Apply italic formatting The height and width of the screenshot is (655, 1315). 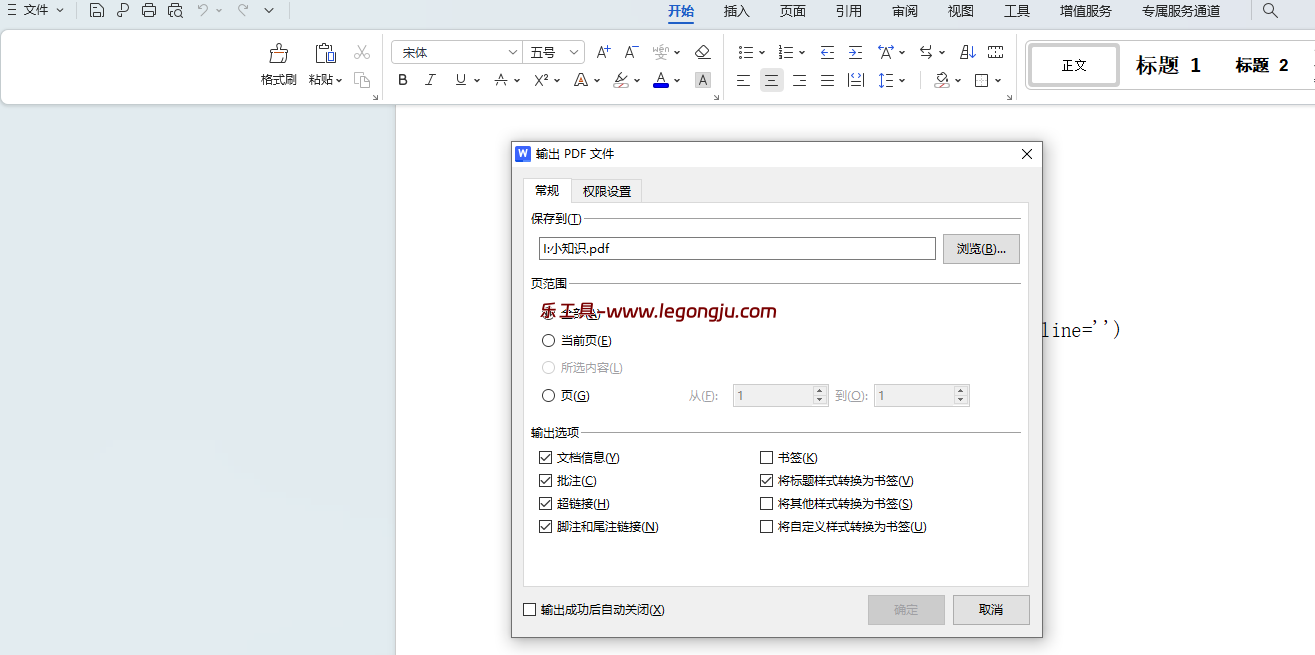[430, 80]
